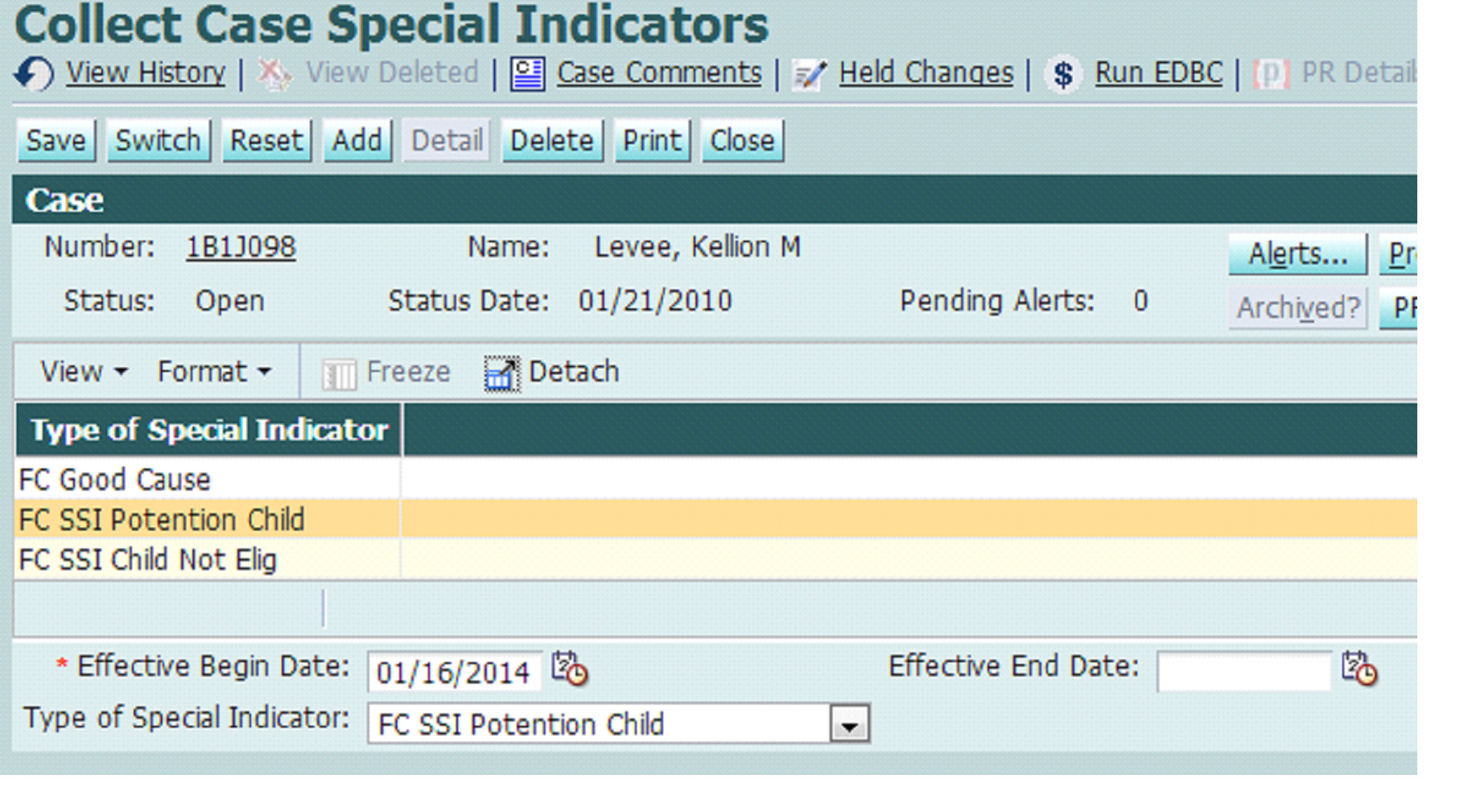Image resolution: width=1468 pixels, height=812 pixels.
Task: Click the Alerts... button
Action: point(1297,254)
